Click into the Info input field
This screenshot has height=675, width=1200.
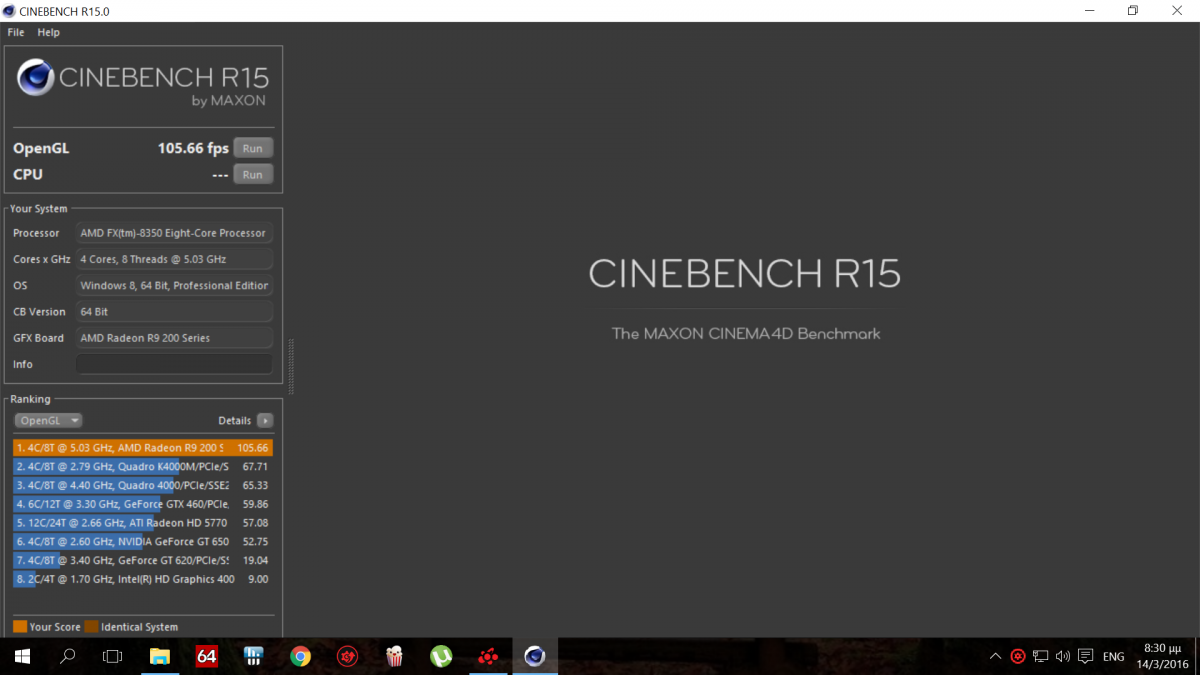pos(174,364)
